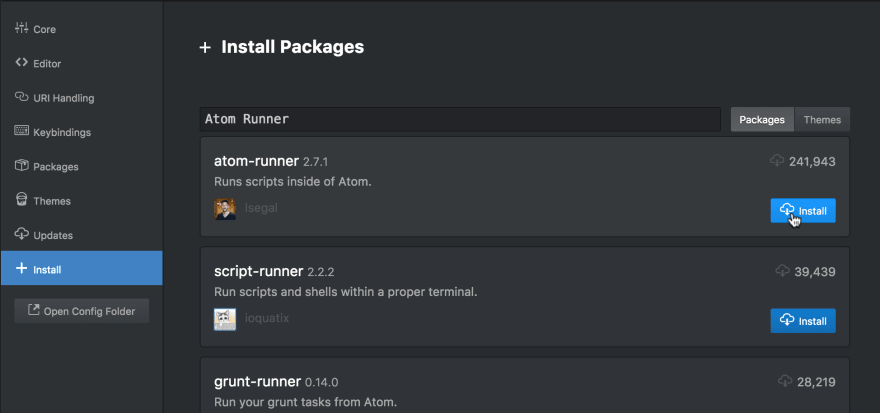Click the 39,439 download count
This screenshot has width=880, height=413.
[815, 272]
